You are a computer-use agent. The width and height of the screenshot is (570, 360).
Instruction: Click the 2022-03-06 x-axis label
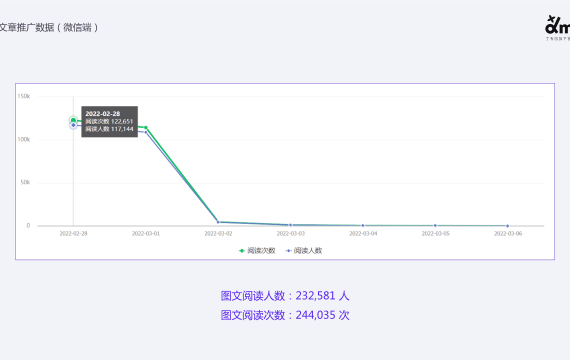click(508, 233)
